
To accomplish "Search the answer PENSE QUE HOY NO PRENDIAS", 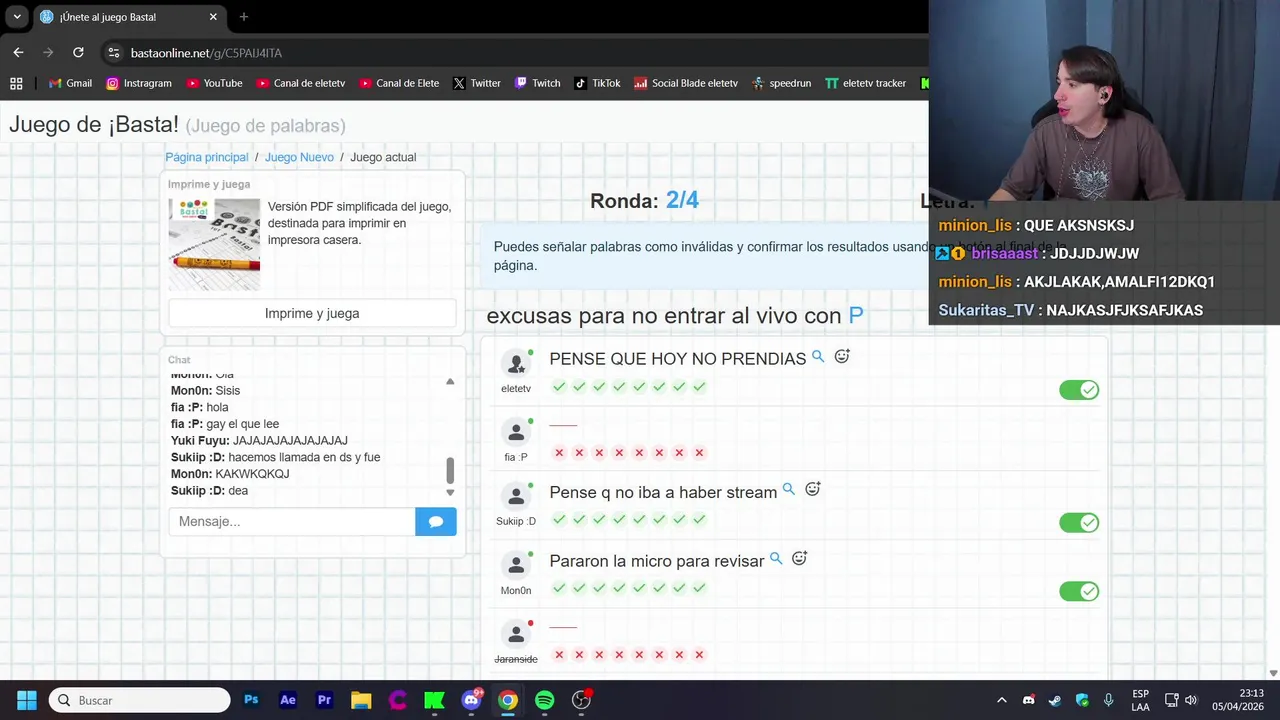I will point(818,356).
